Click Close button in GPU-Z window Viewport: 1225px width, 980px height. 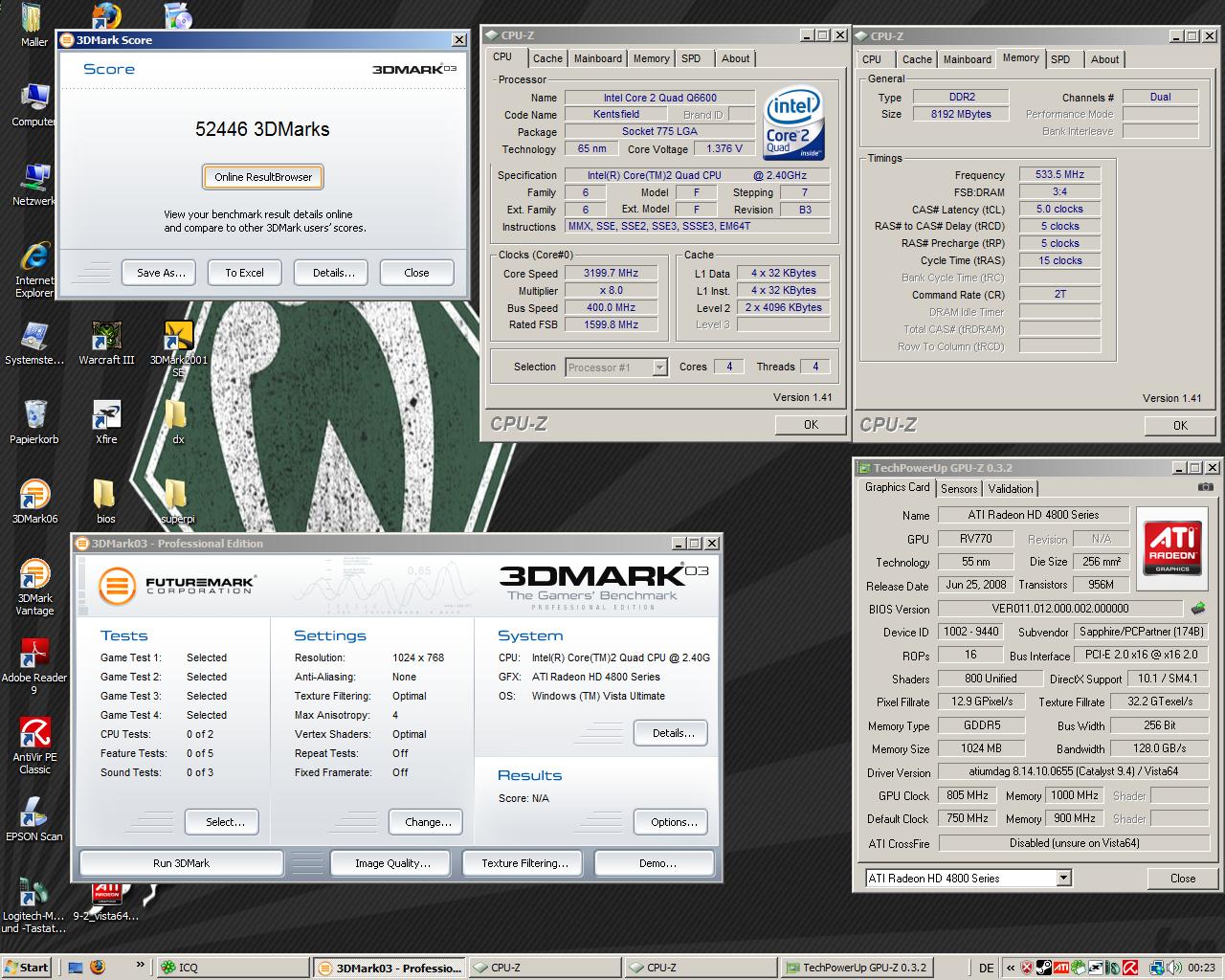tap(1183, 879)
